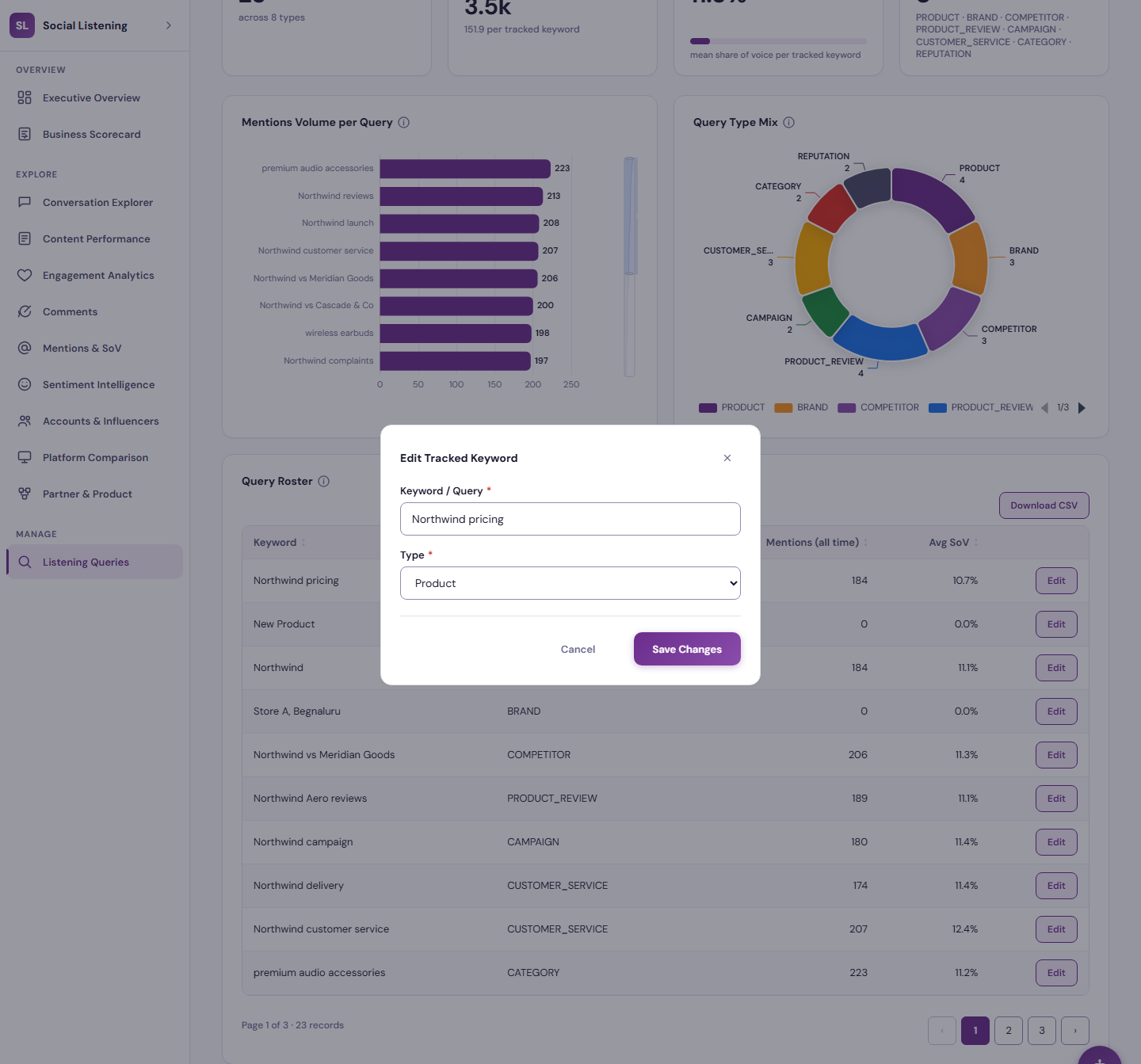This screenshot has width=1141, height=1064.
Task: Click the Comments bubble icon
Action: [25, 311]
